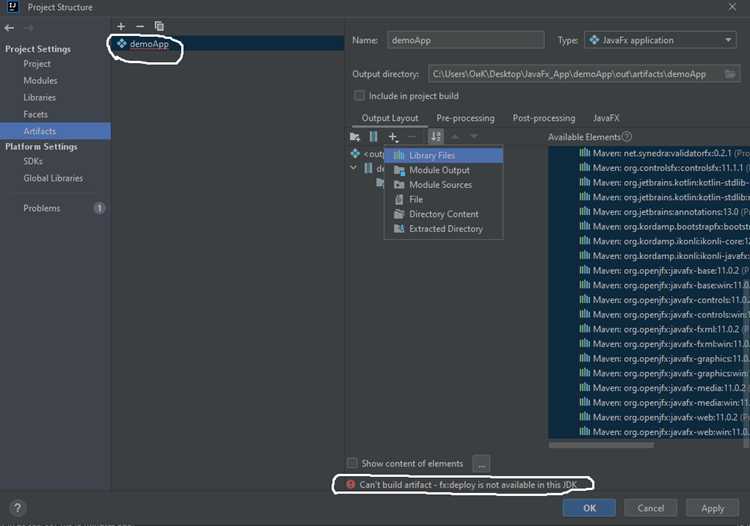Open Libraries settings section
The image size is (750, 526).
pos(40,97)
